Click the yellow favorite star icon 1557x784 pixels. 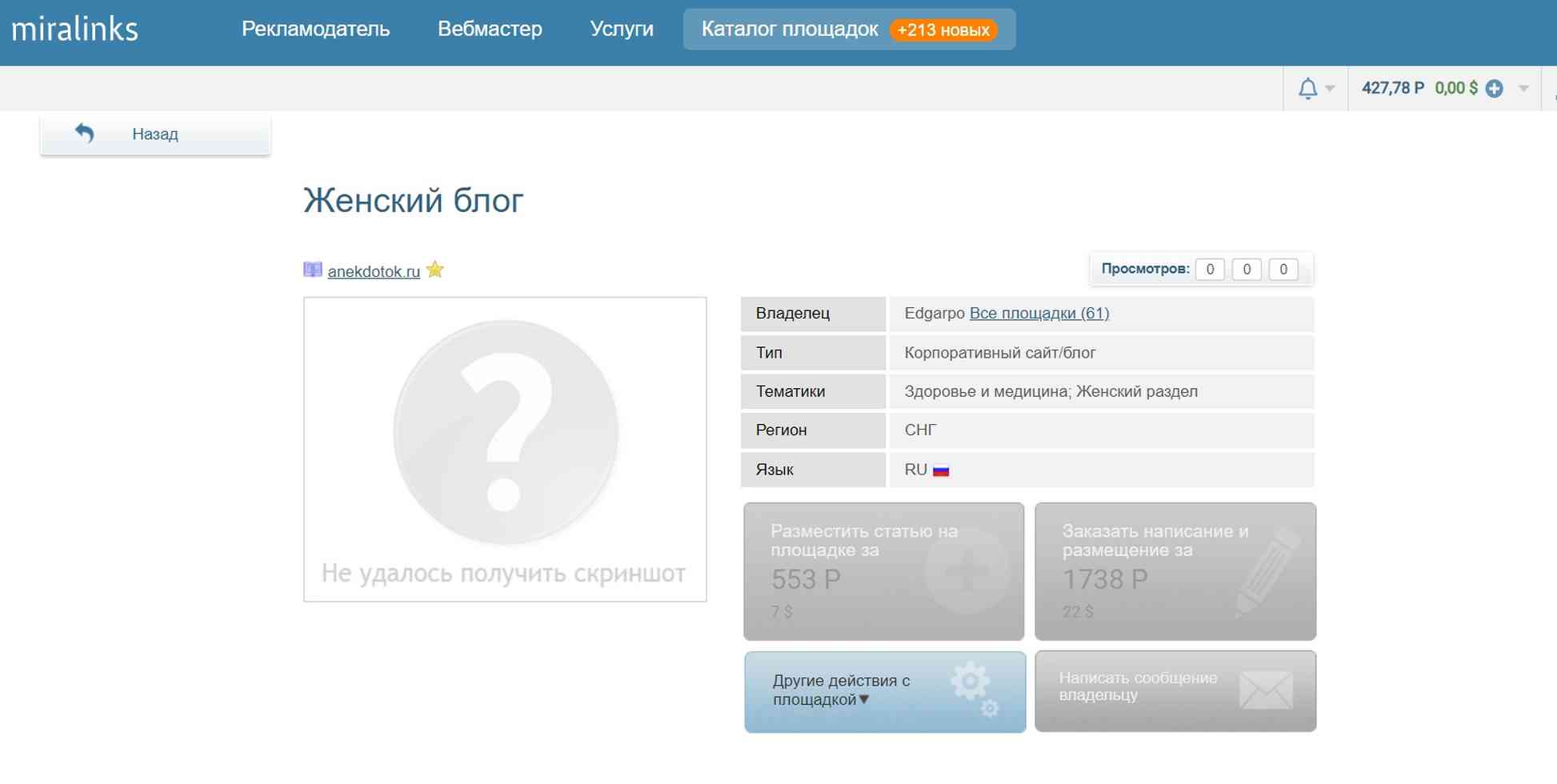(434, 270)
